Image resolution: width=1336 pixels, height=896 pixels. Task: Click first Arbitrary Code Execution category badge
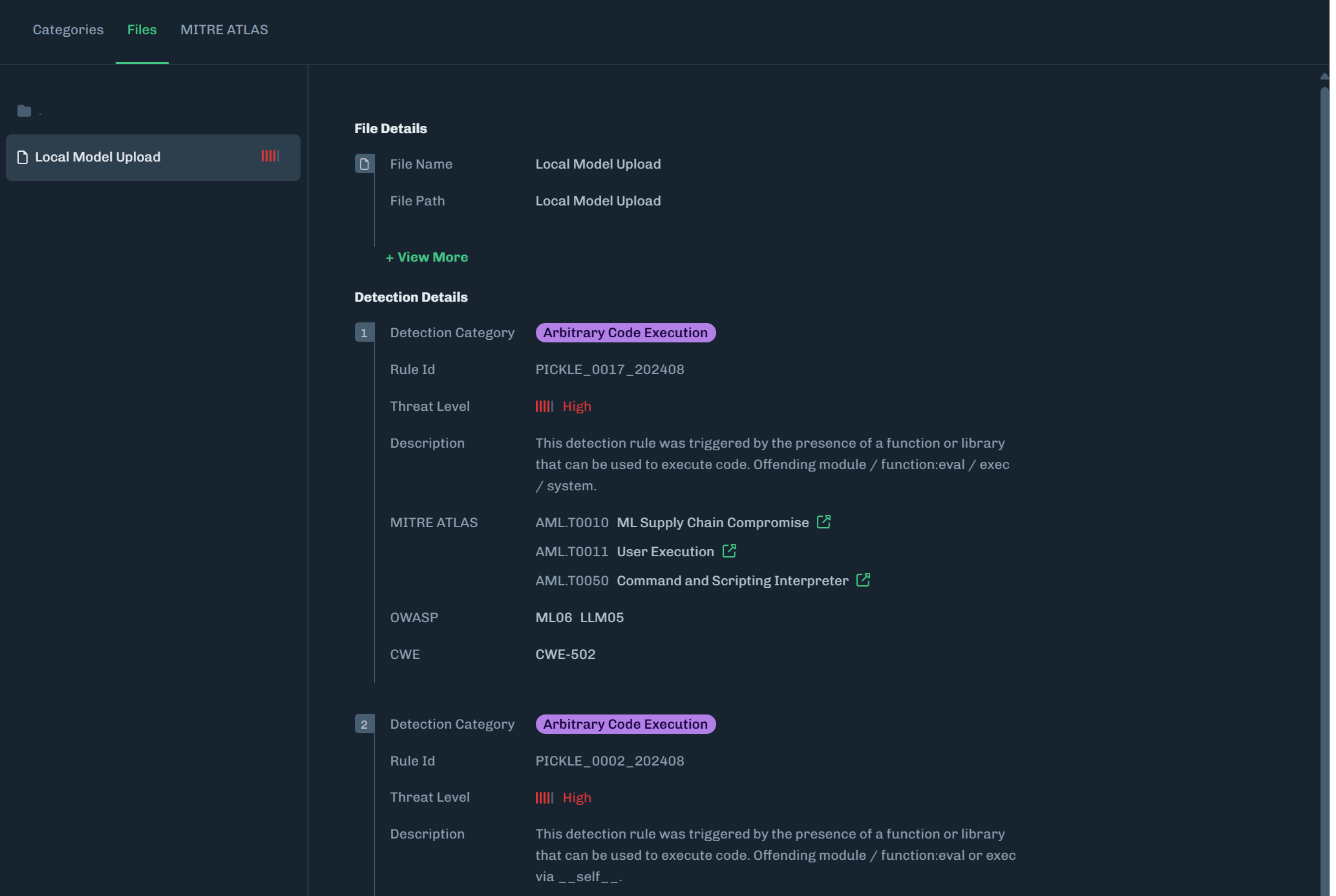(625, 333)
